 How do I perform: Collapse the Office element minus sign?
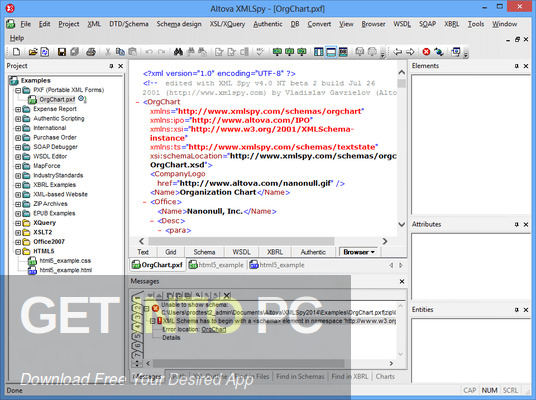click(x=145, y=202)
